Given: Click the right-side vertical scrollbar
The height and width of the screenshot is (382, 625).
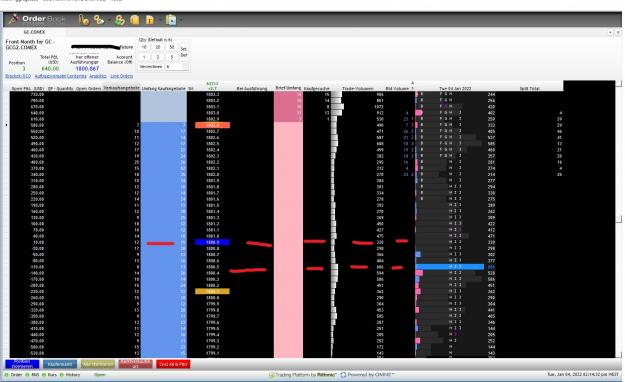Looking at the screenshot, I should 619,219.
